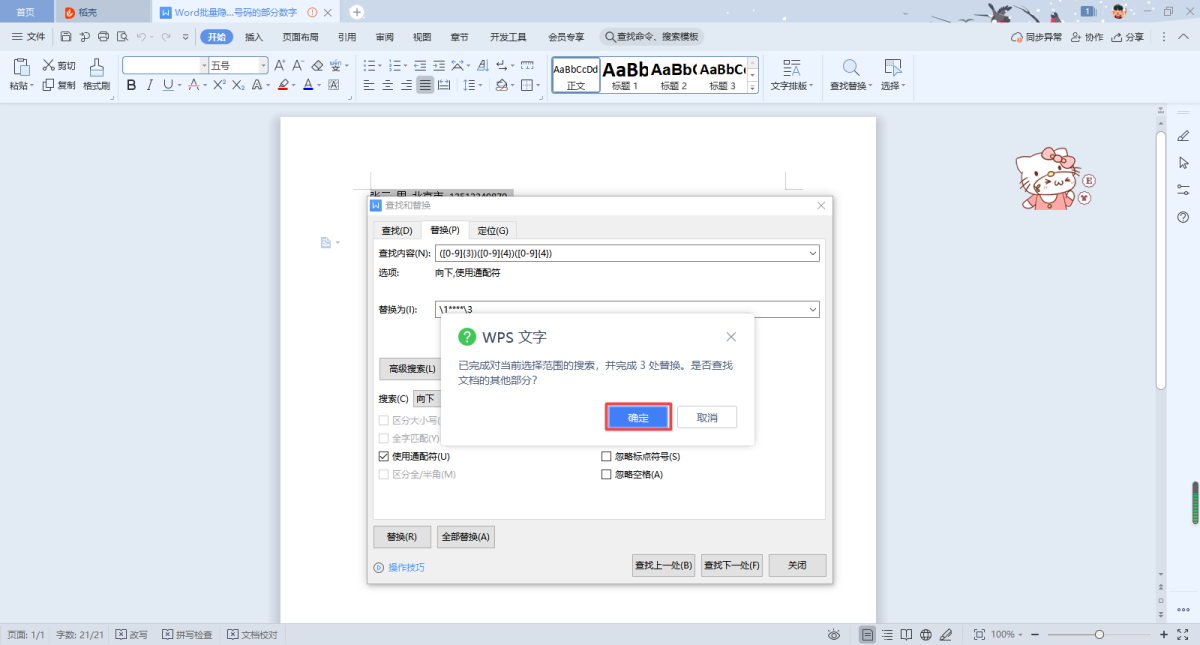This screenshot has width=1200, height=645.
Task: Click the 取消 cancel button
Action: tap(707, 417)
